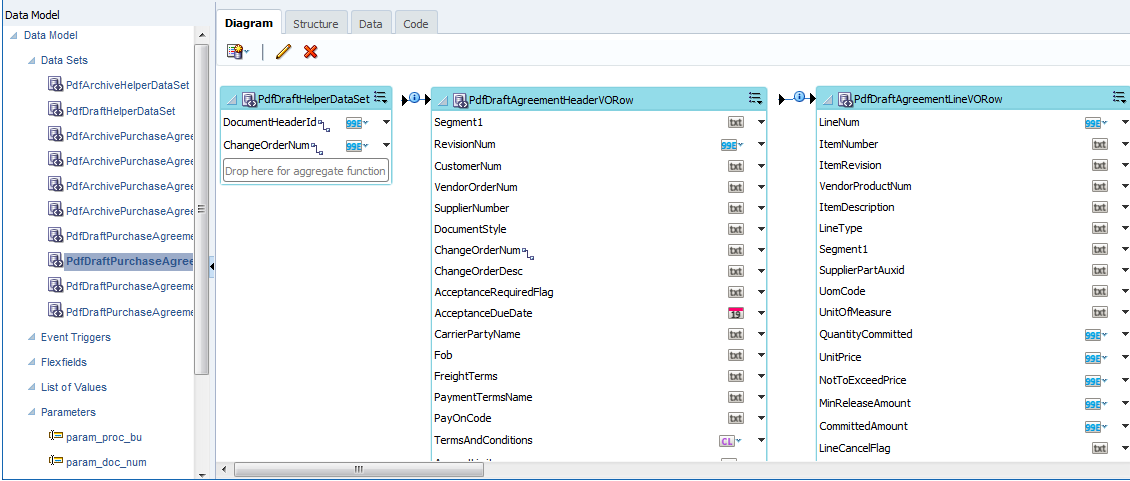Click date type icon for AcceptanceDueDate
Image resolution: width=1130 pixels, height=481 pixels.
point(735,313)
